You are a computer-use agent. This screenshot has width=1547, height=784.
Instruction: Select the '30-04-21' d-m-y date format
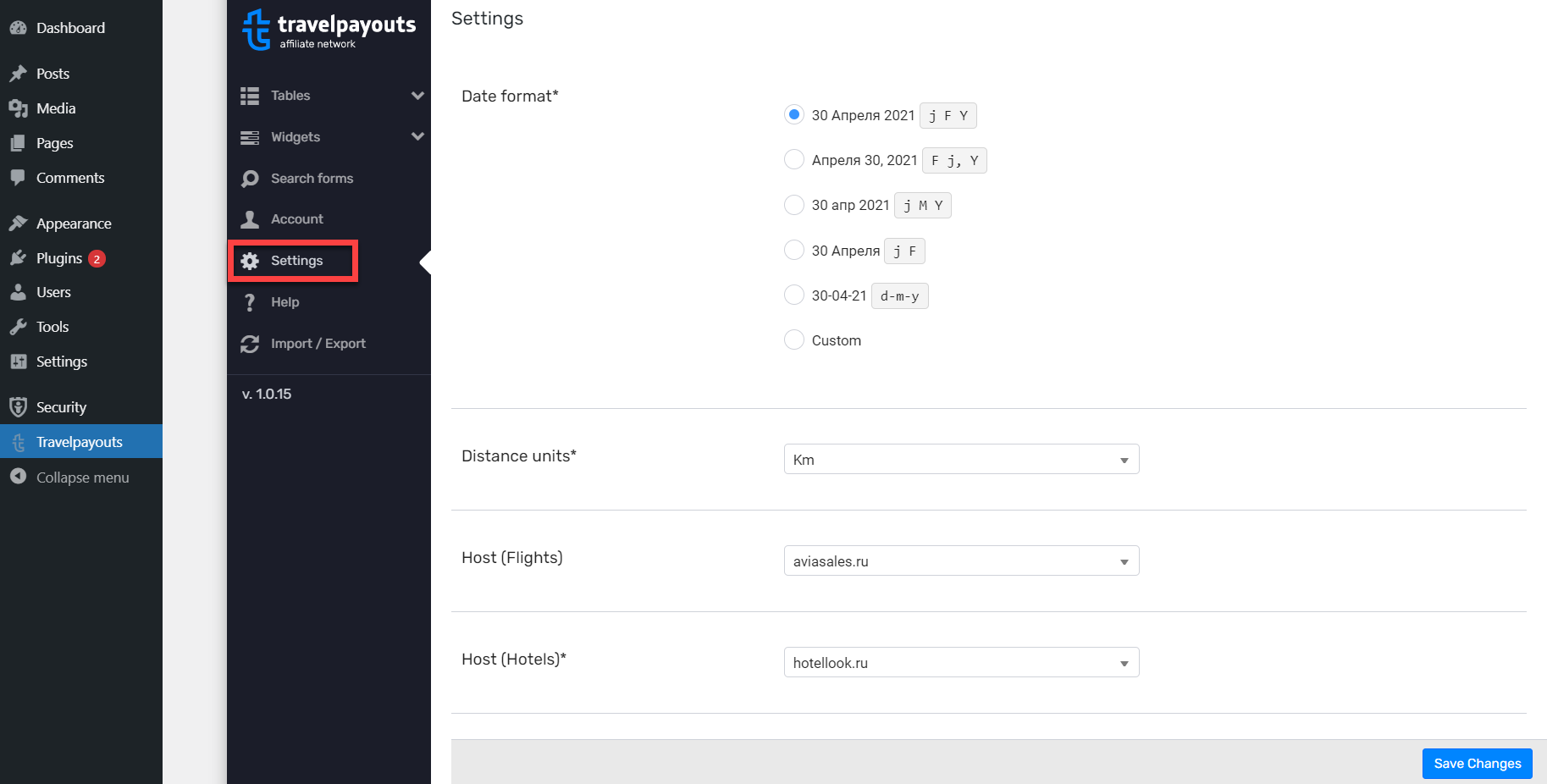point(794,295)
